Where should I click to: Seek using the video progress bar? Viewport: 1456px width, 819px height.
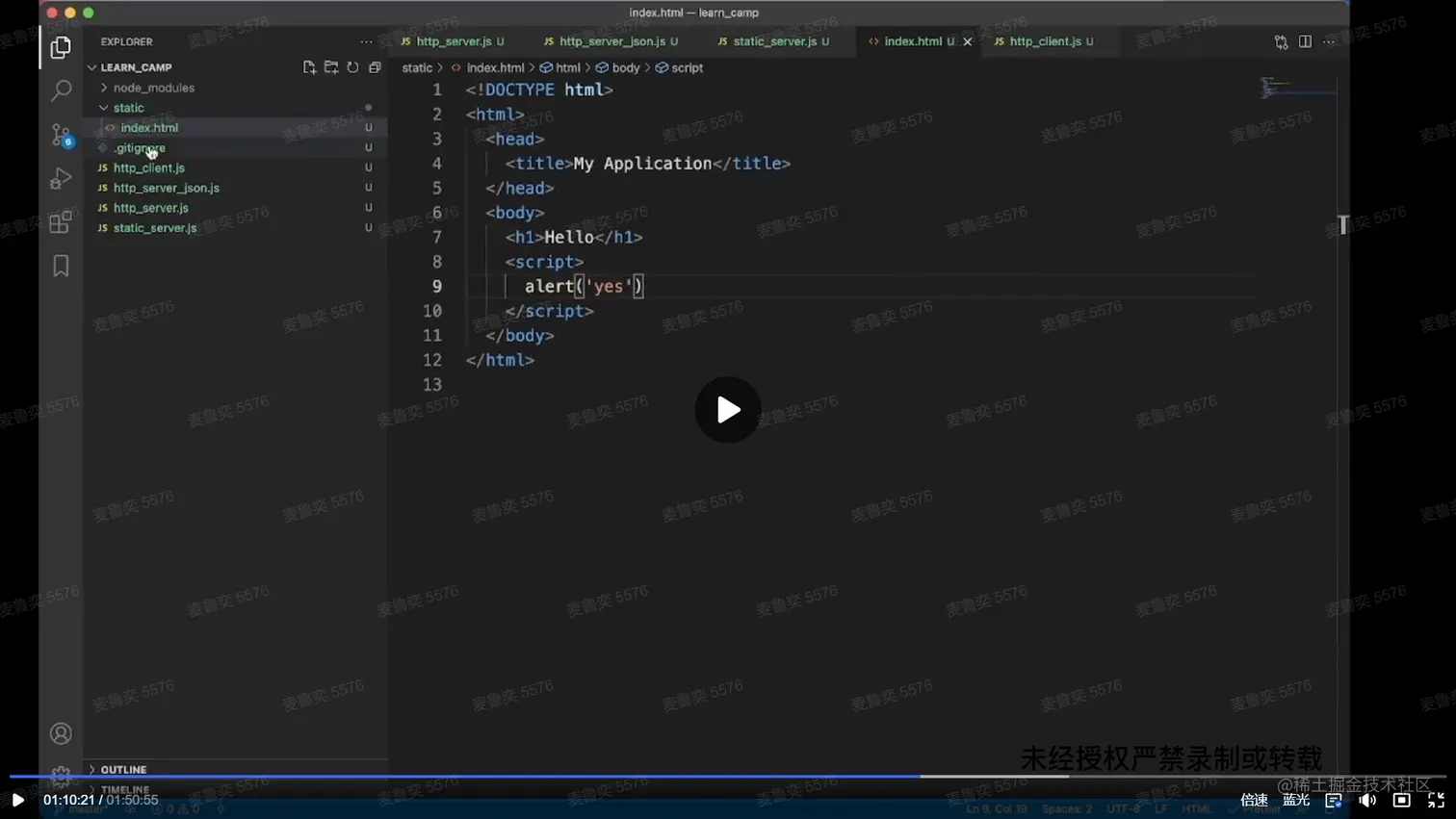tap(728, 776)
